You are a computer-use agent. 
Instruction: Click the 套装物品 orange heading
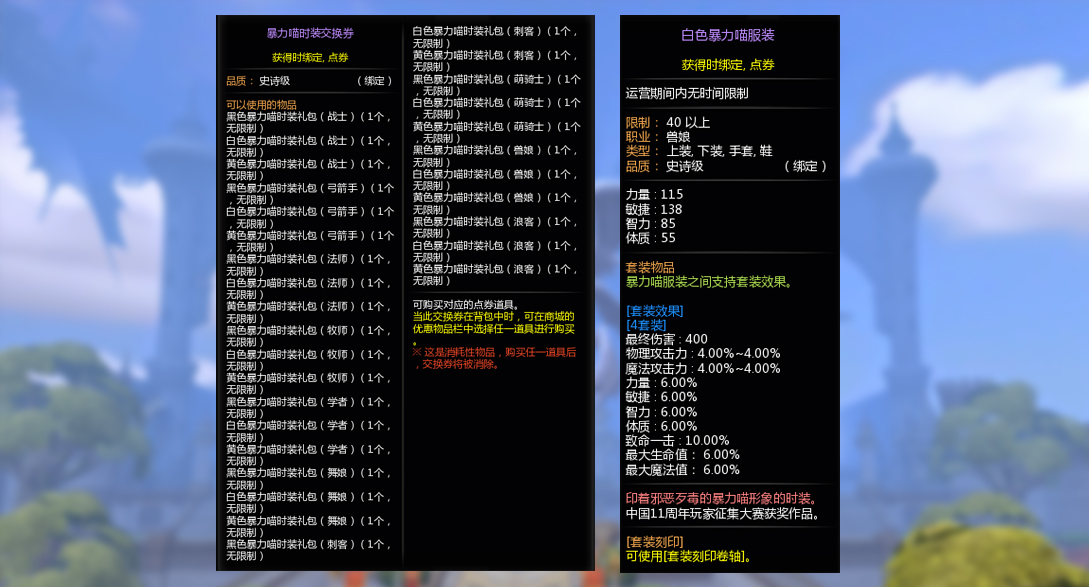[x=650, y=268]
